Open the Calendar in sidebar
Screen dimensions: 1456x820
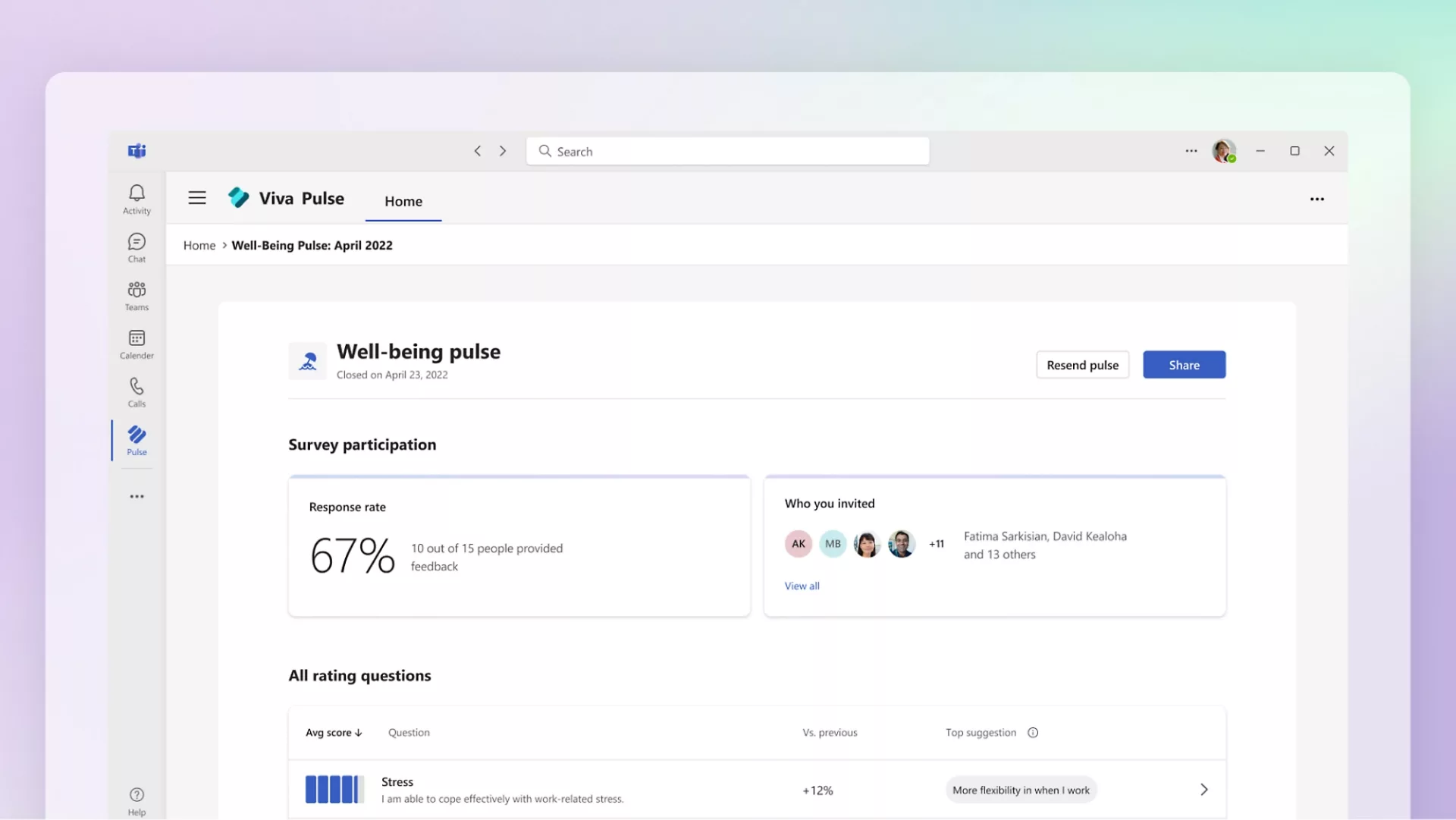[x=136, y=344]
